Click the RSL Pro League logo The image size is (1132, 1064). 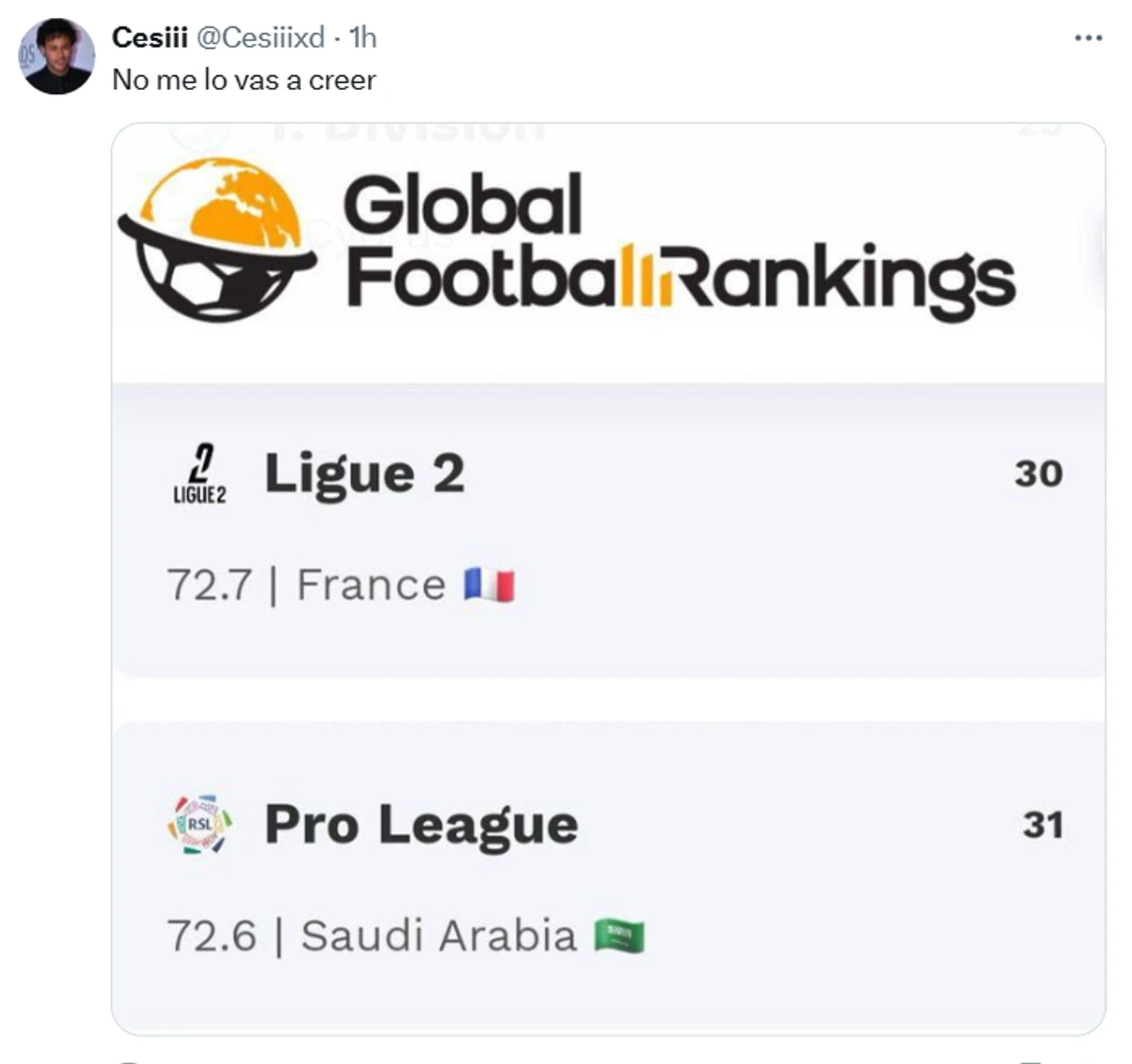200,824
